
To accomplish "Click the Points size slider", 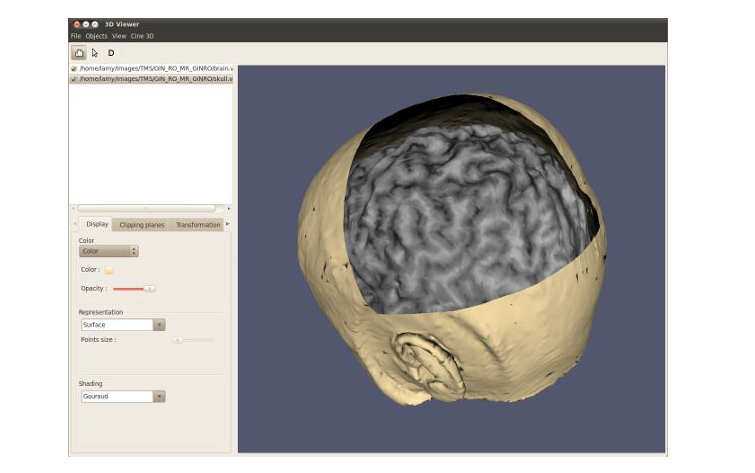I will click(177, 340).
